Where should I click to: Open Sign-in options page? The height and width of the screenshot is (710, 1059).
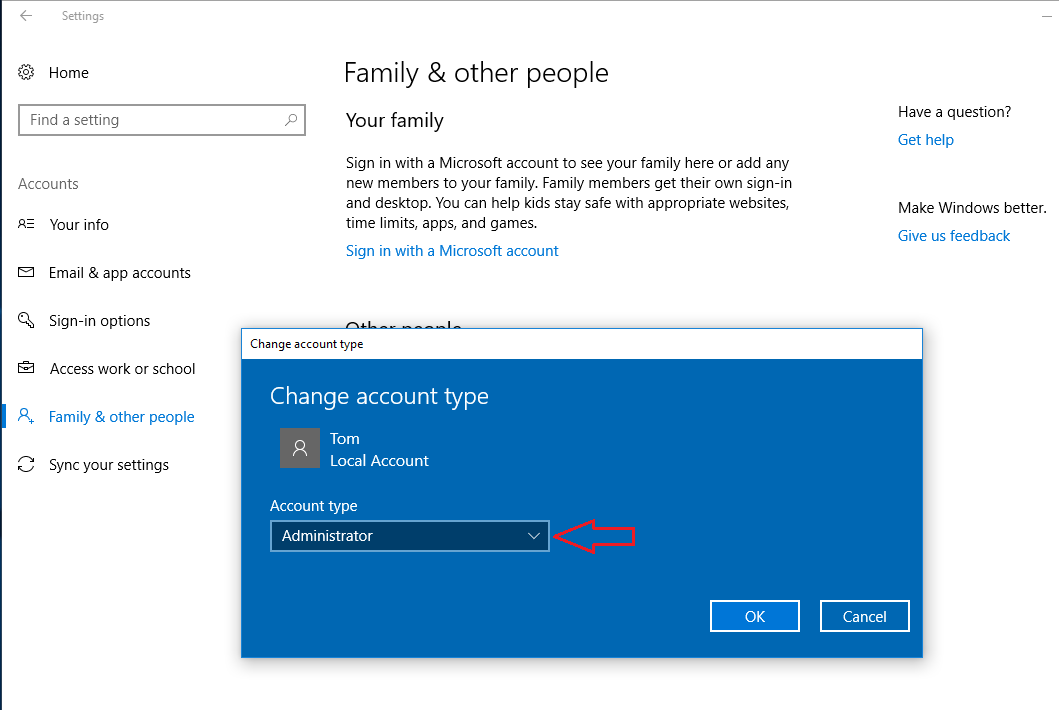[99, 321]
